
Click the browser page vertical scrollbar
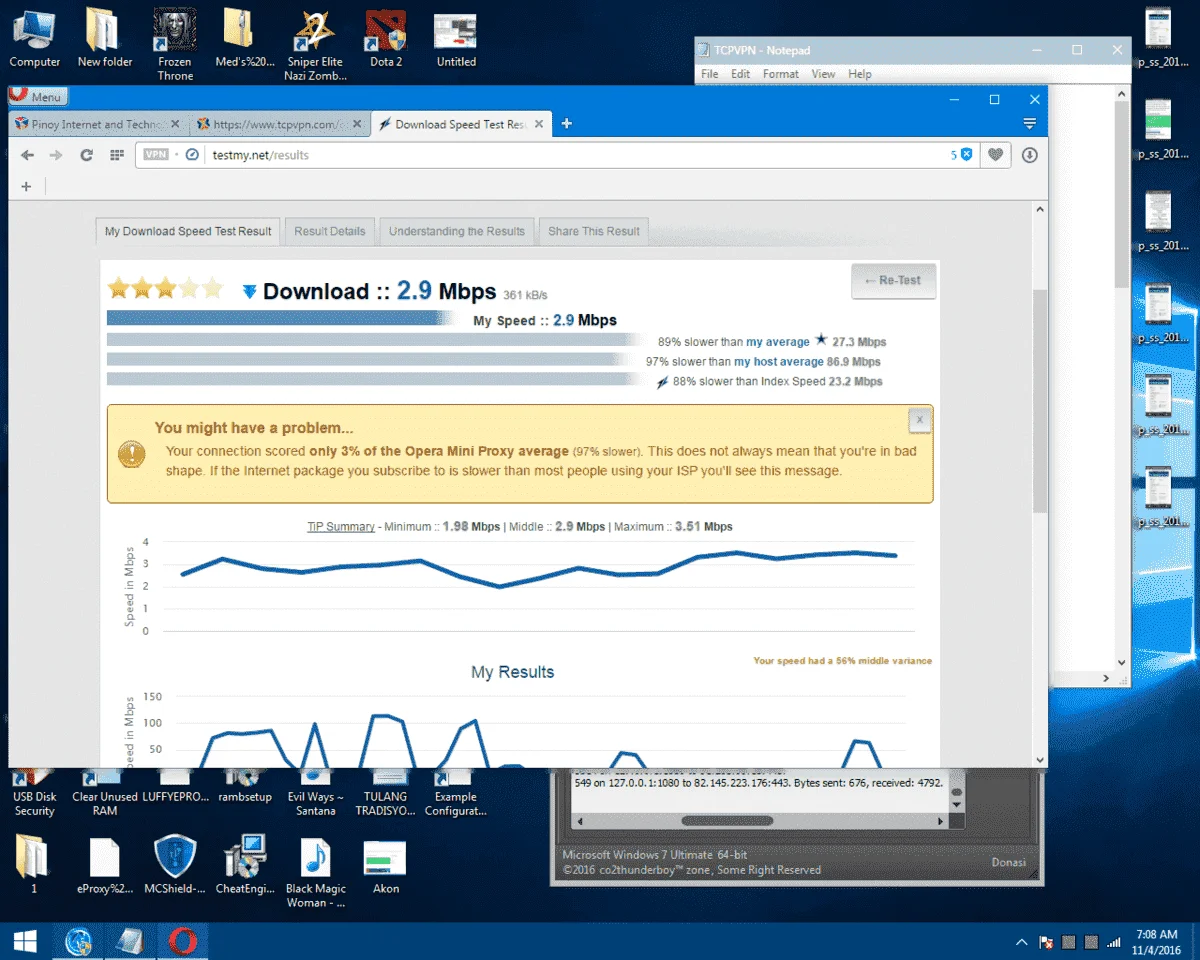(x=1039, y=400)
